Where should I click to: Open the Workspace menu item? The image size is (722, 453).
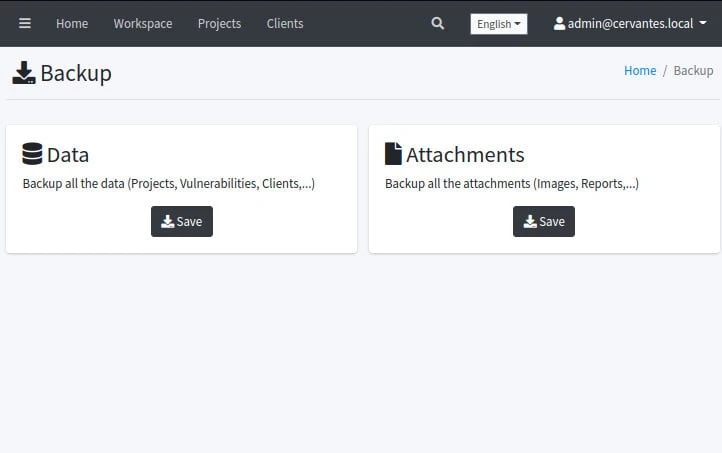[143, 23]
